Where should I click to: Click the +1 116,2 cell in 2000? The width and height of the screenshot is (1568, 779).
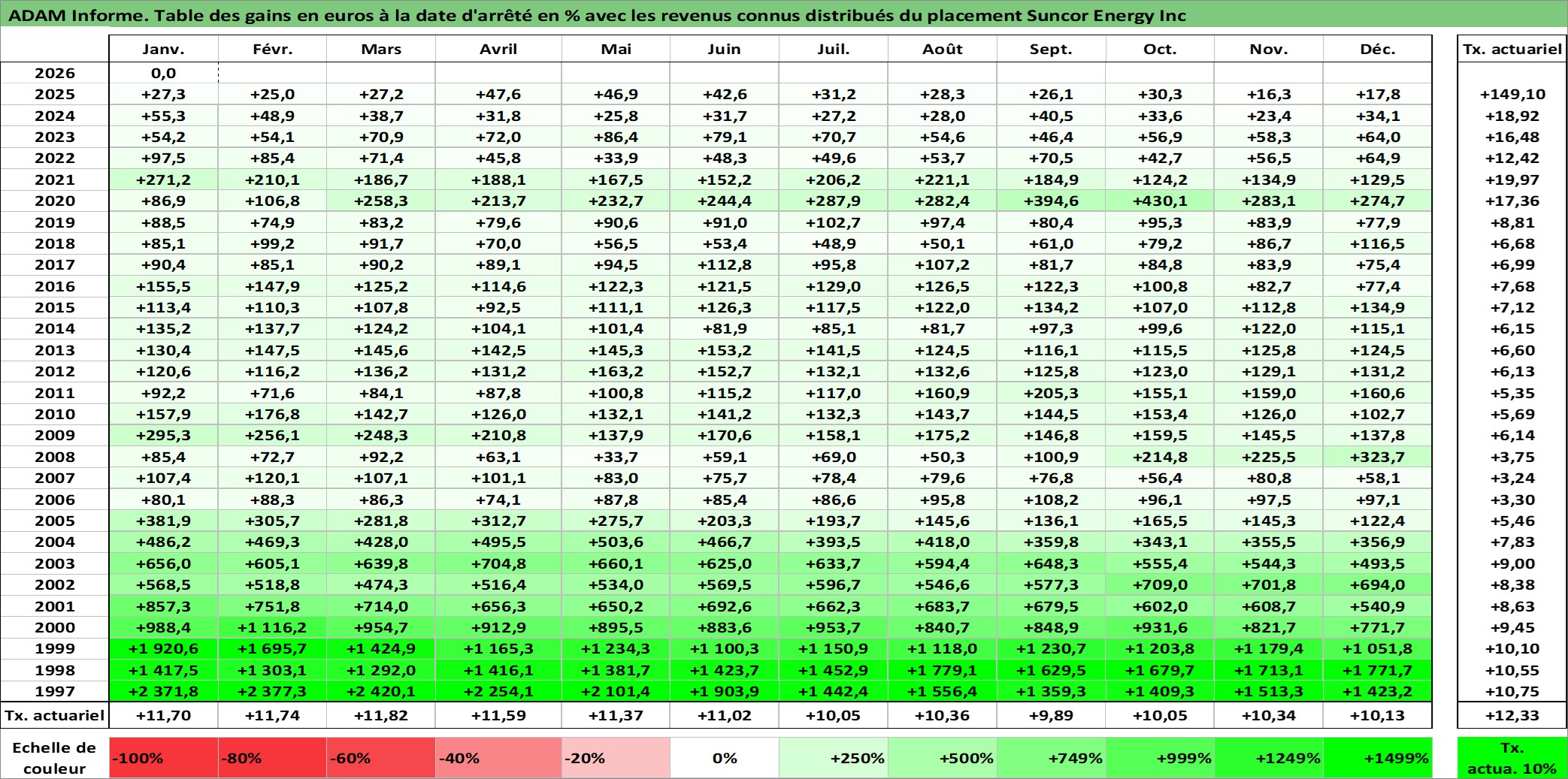[272, 627]
